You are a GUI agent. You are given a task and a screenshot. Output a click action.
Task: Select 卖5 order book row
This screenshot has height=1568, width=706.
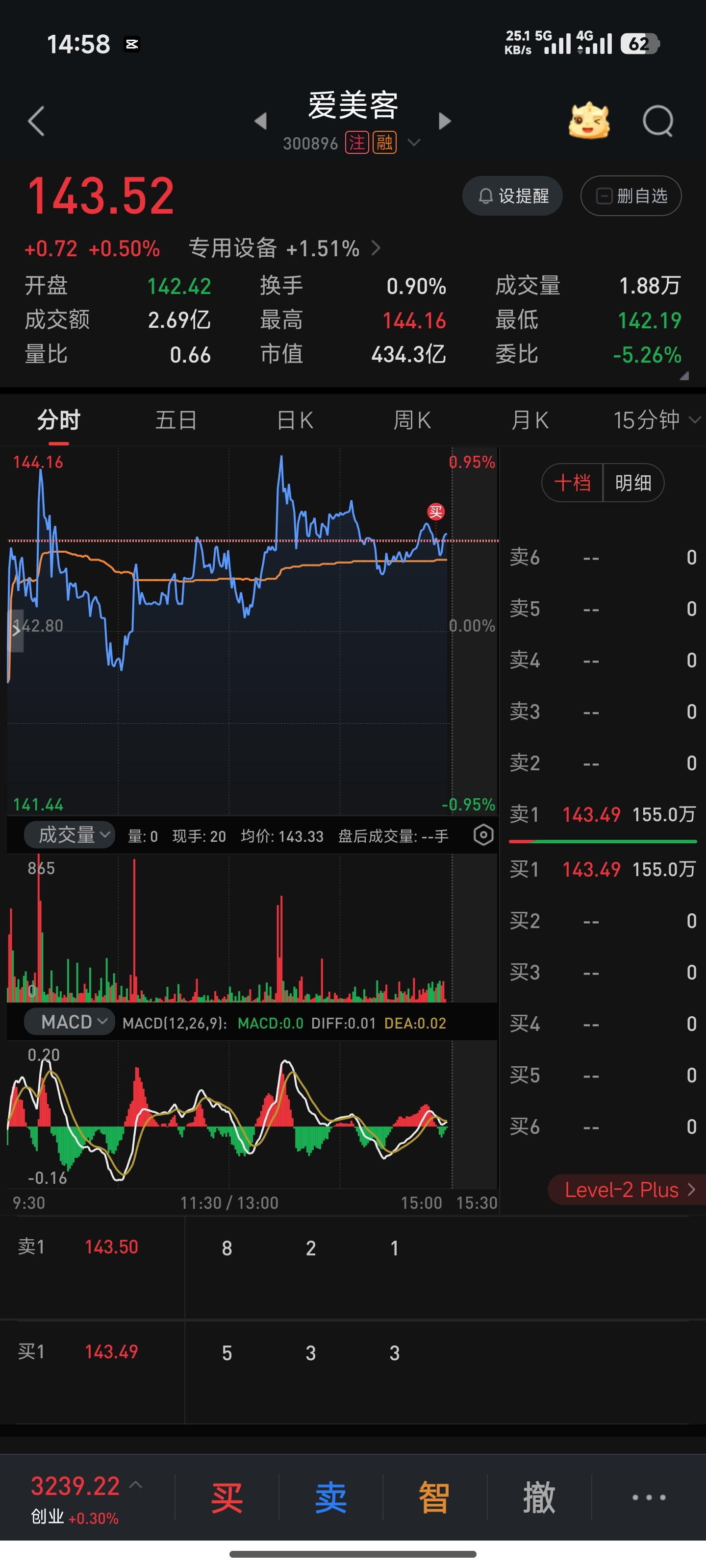pyautogui.click(x=603, y=609)
